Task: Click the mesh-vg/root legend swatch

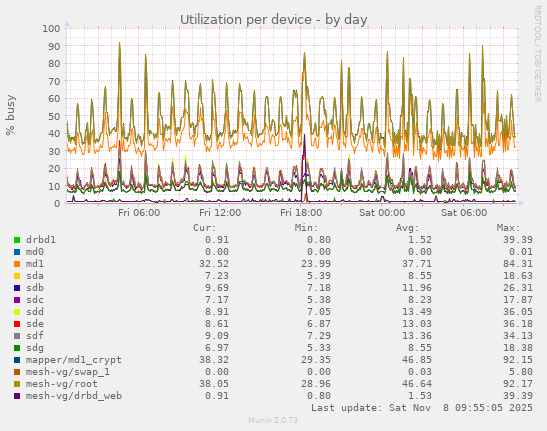Action: click(17, 384)
